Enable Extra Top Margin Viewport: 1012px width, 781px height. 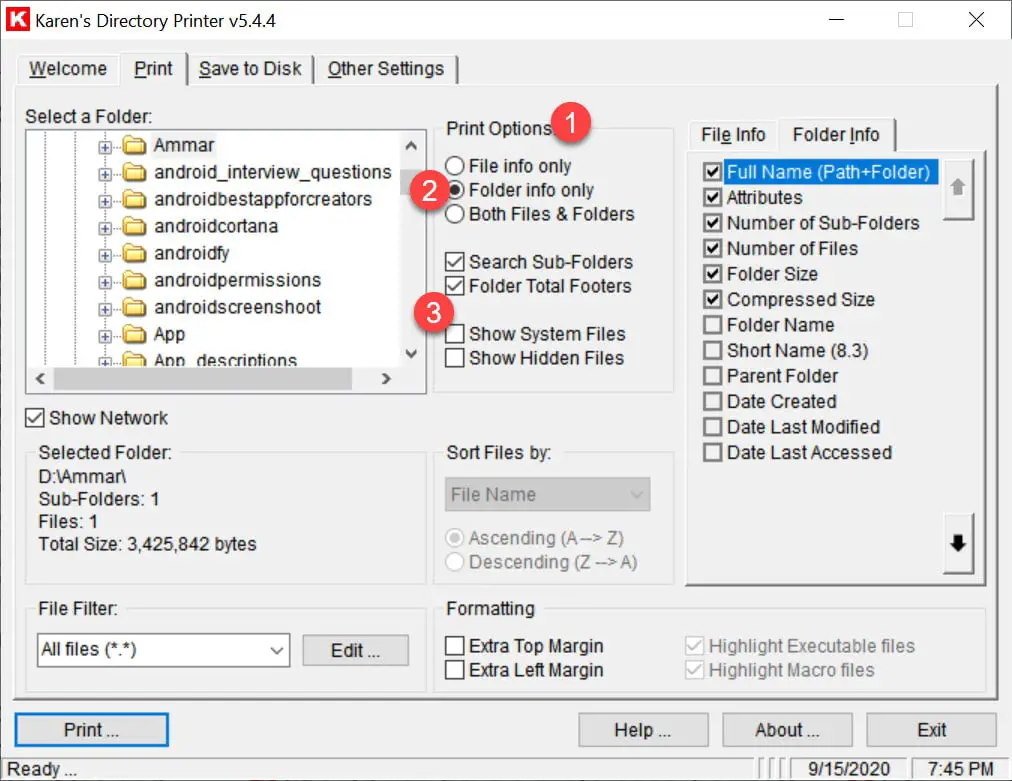[454, 645]
